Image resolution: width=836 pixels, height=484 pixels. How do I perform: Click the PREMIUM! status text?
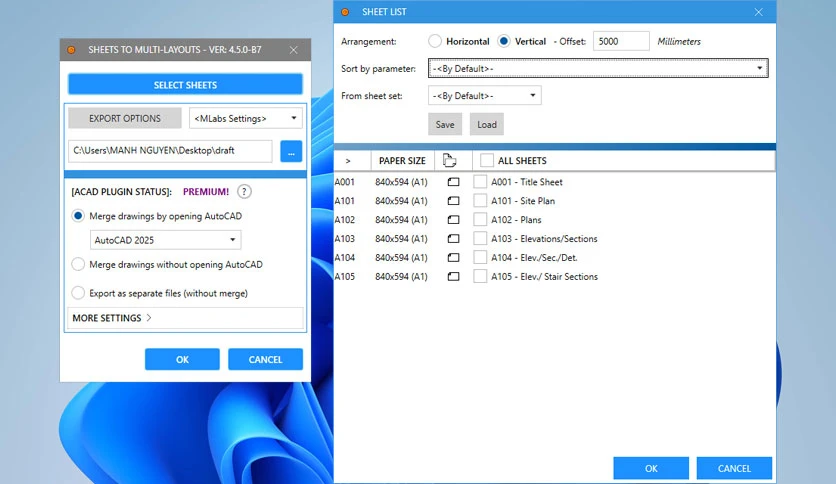pos(206,191)
